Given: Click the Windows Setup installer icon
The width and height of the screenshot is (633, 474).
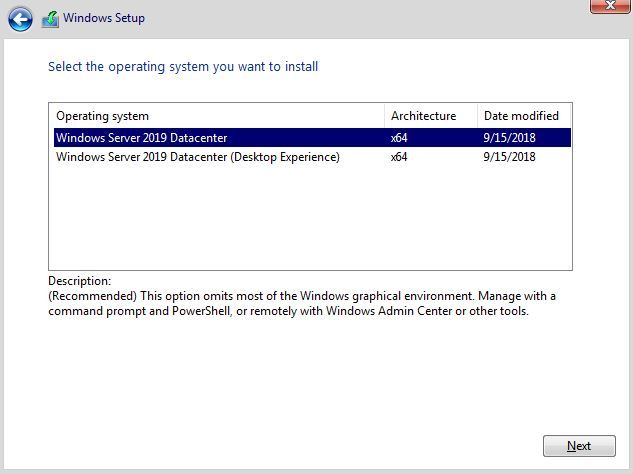Looking at the screenshot, I should point(50,19).
